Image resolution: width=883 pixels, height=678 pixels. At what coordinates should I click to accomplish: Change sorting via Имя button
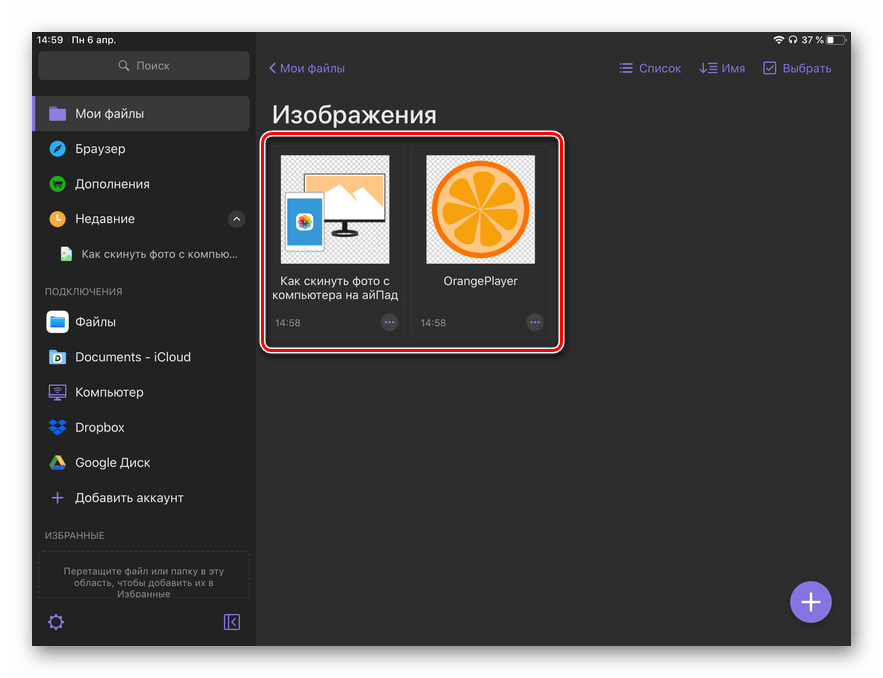point(722,68)
